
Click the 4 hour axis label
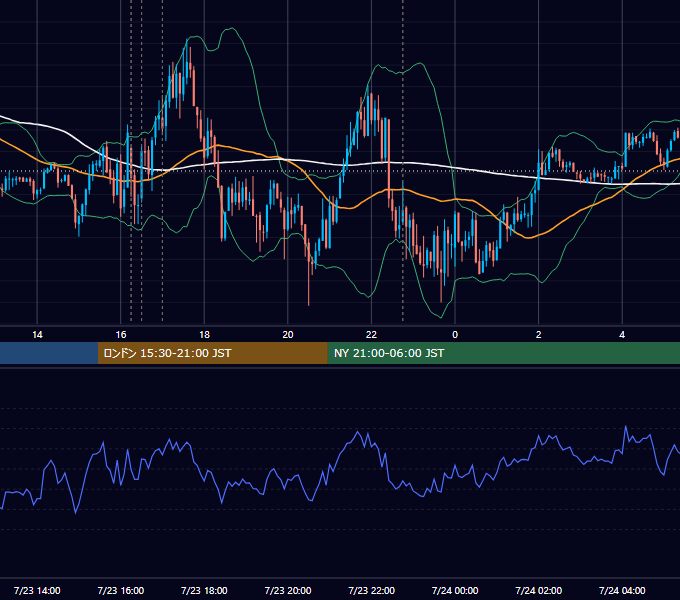[622, 335]
